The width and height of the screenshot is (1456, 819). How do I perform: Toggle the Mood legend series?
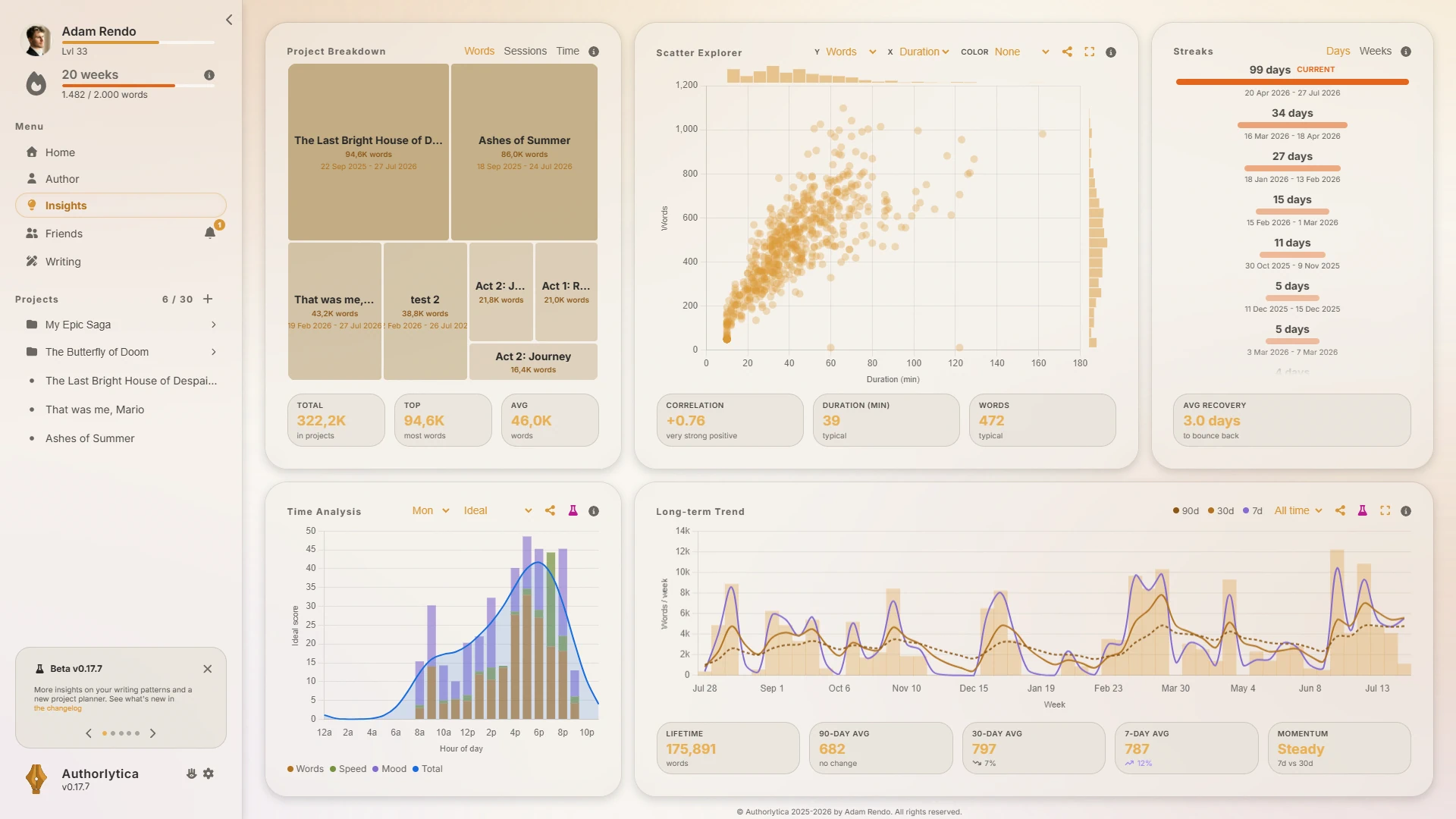389,769
